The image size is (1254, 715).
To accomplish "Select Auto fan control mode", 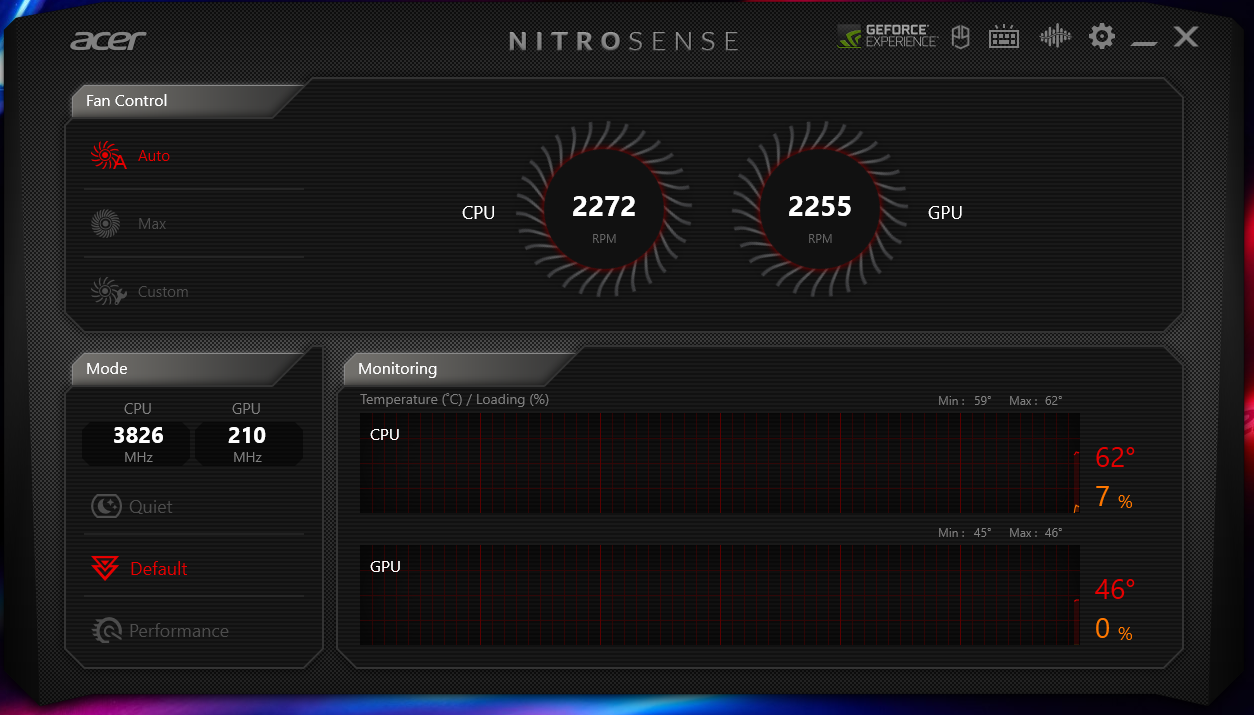I will point(194,156).
